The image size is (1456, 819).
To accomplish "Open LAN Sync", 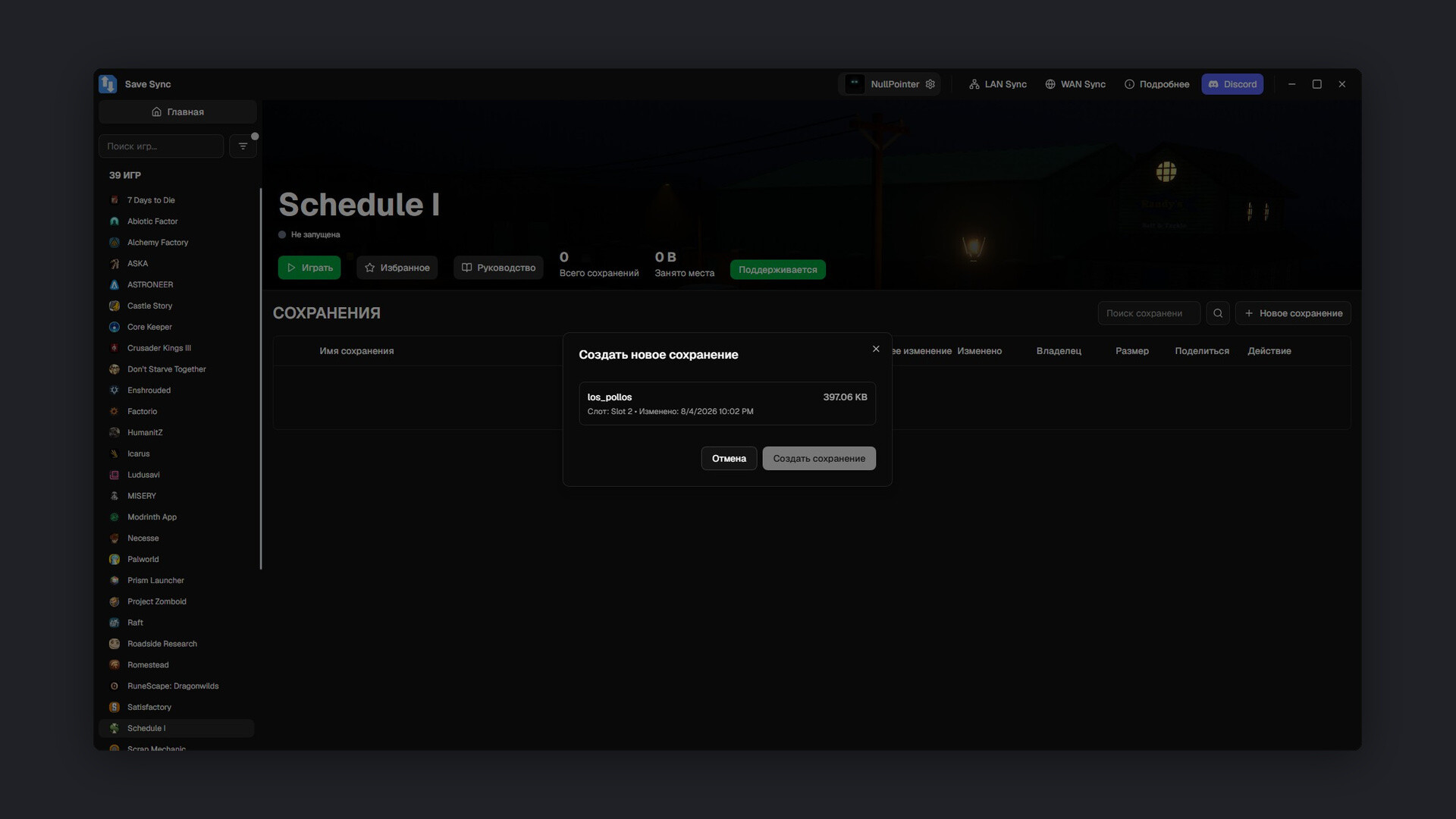I will (x=998, y=84).
